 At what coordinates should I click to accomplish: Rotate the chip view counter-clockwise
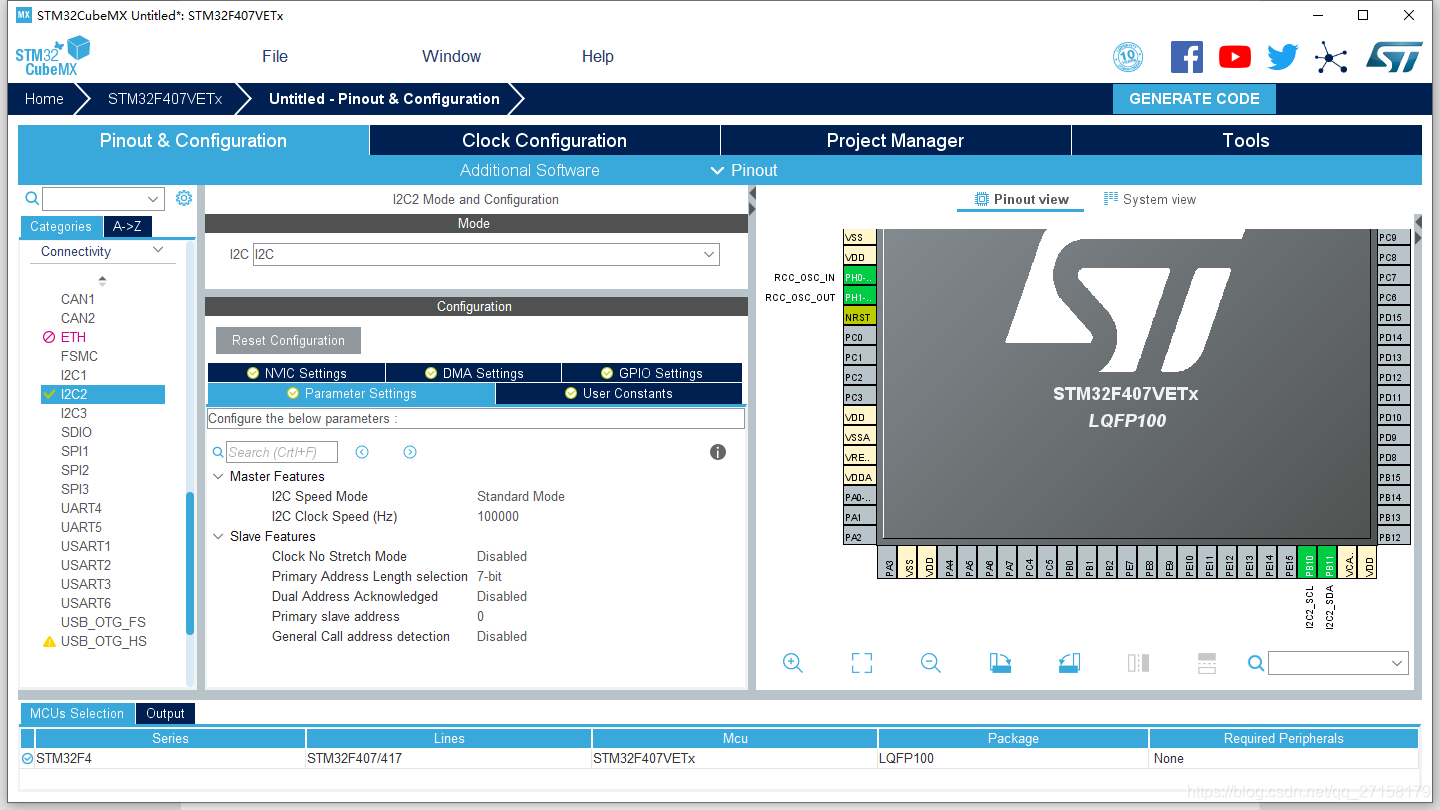1069,663
